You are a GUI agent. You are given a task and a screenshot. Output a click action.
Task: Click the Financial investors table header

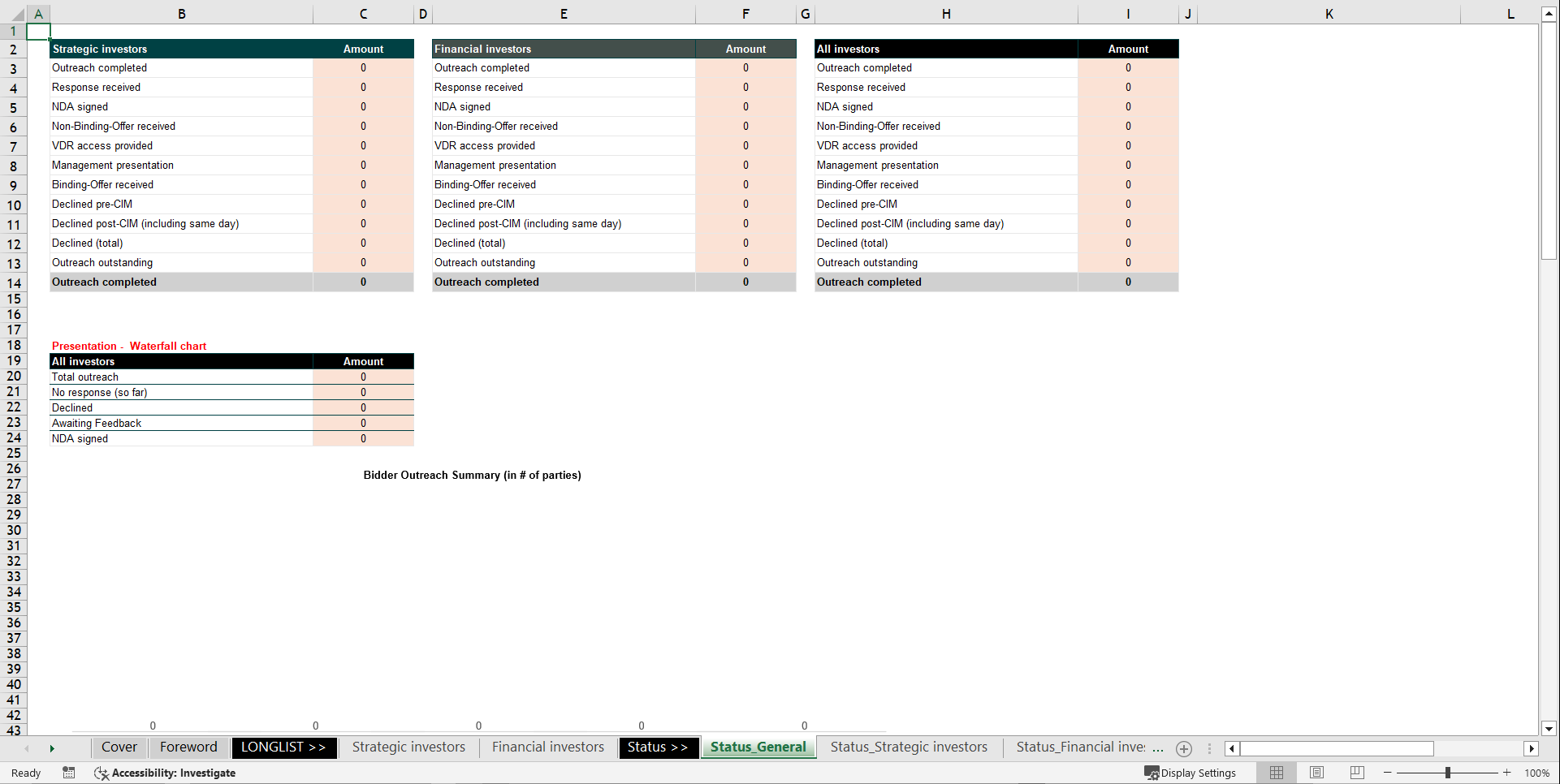(x=564, y=49)
